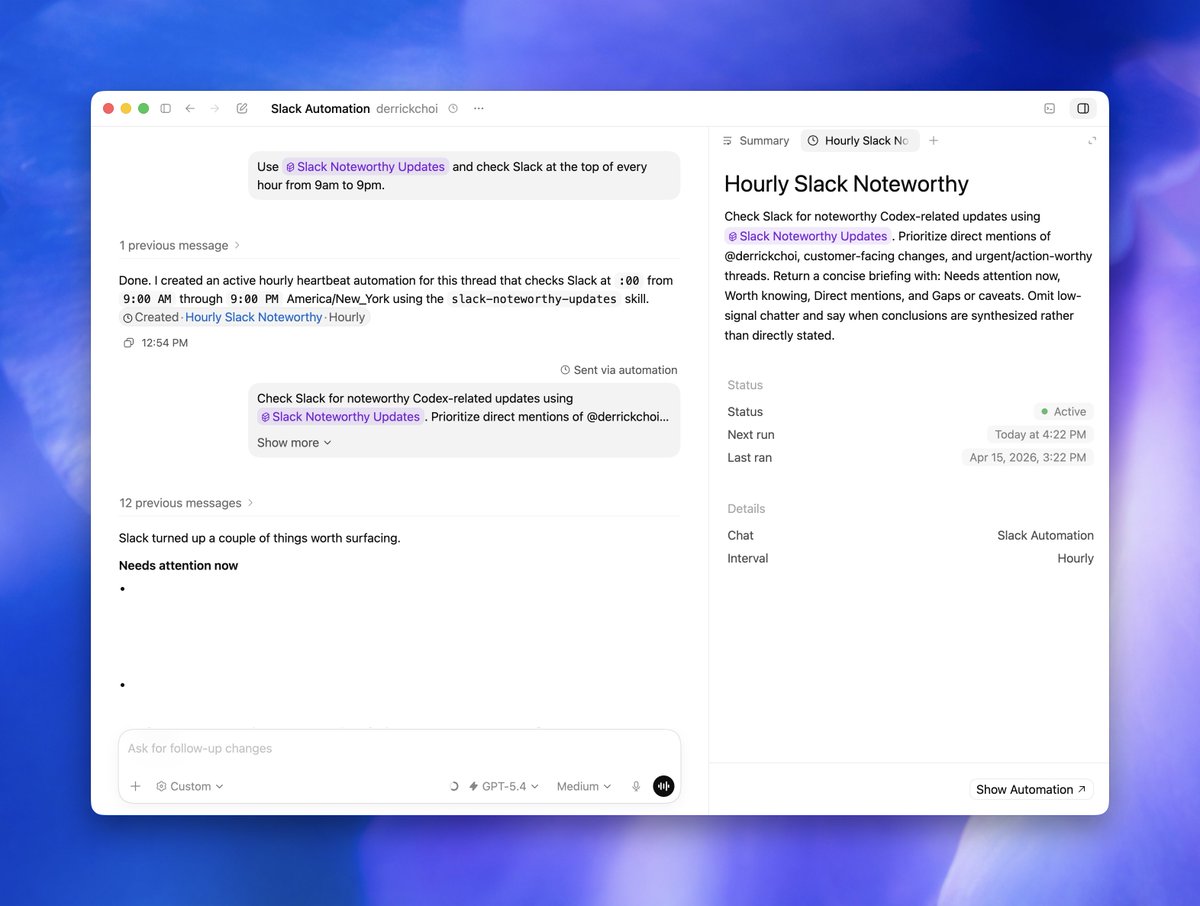This screenshot has width=1200, height=906.
Task: Open the clock icon next to derrickchoi
Action: point(453,108)
